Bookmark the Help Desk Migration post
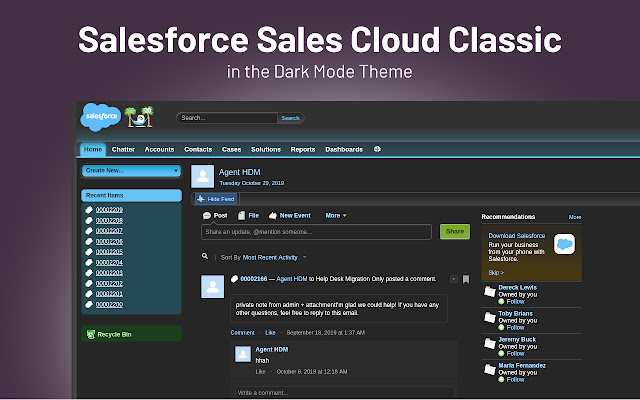The image size is (640, 400). pyautogui.click(x=466, y=279)
